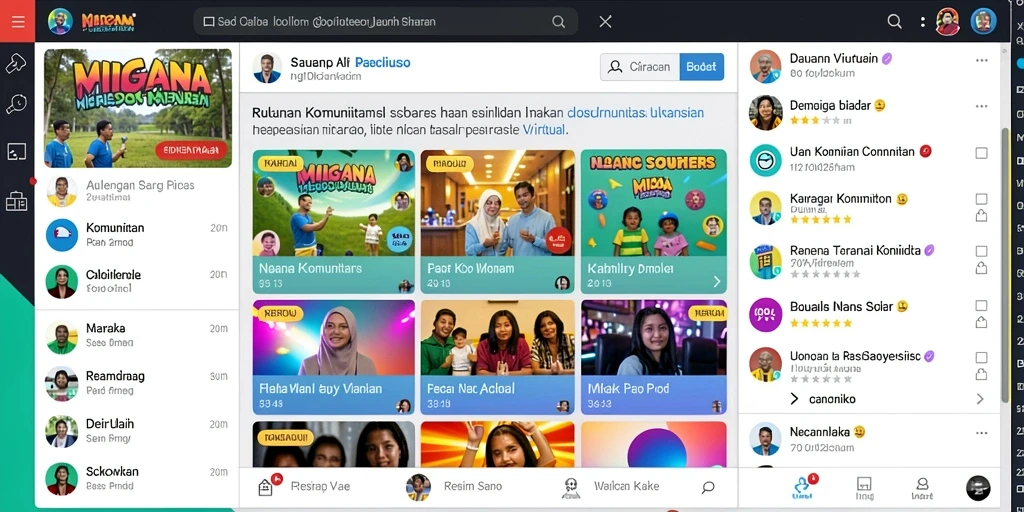Open DeirUaih conversation

coord(137,431)
